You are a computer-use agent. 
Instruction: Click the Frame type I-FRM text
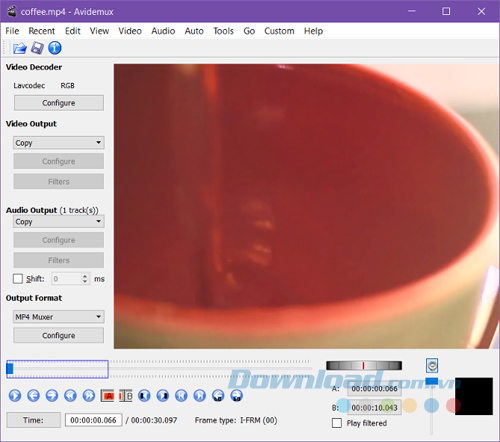pyautogui.click(x=236, y=420)
